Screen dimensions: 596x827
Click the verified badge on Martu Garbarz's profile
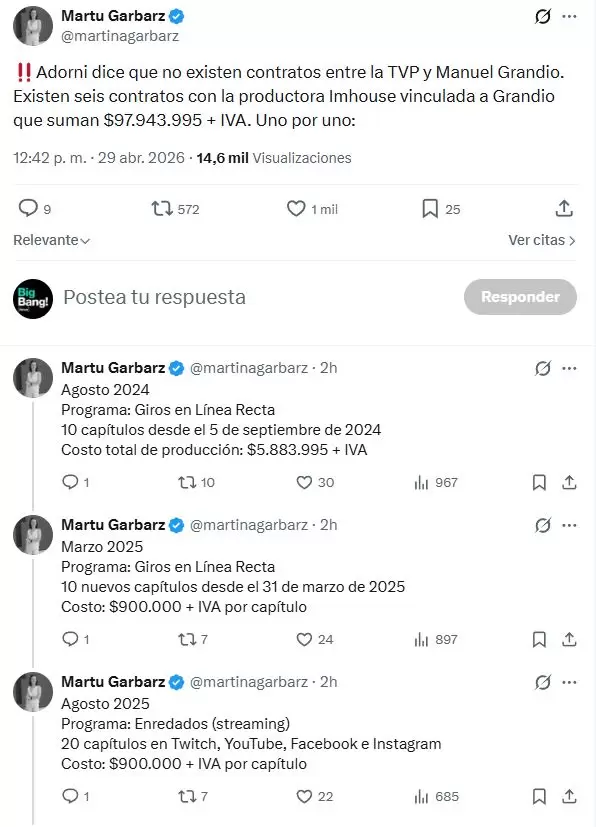[177, 15]
